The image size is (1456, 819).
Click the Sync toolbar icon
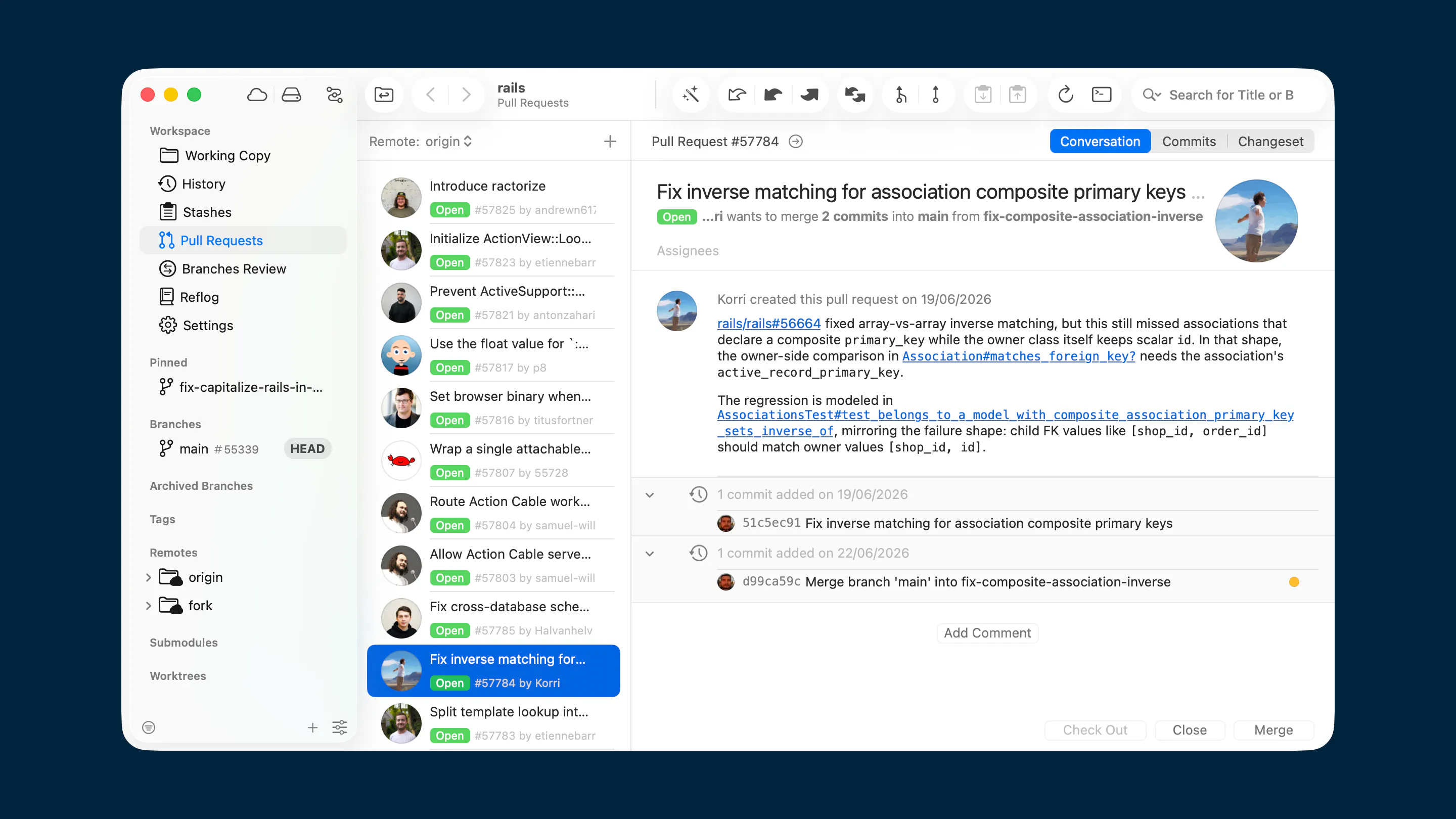coord(855,95)
